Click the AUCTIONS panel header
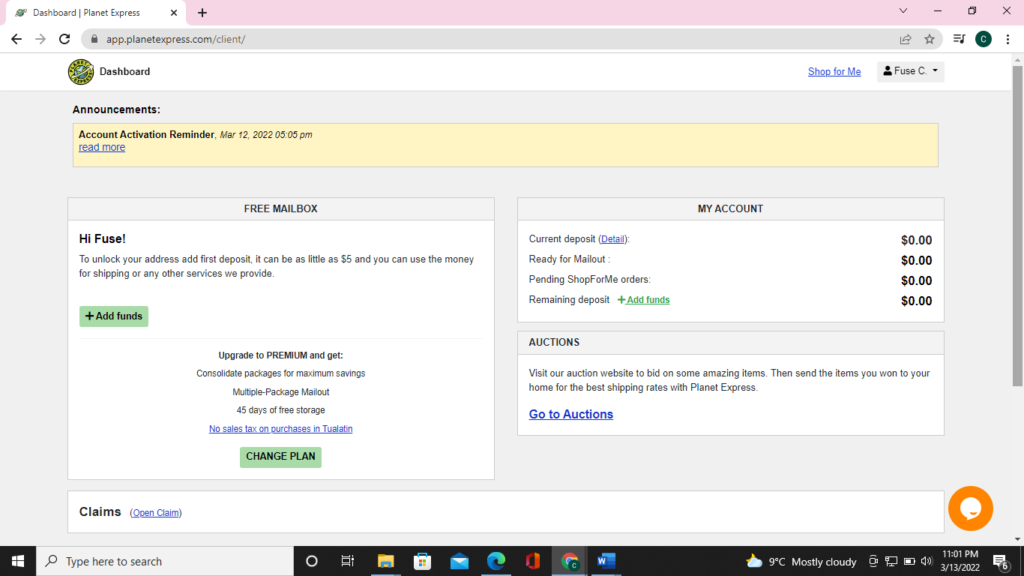Screen dimensions: 1024x576 point(730,342)
